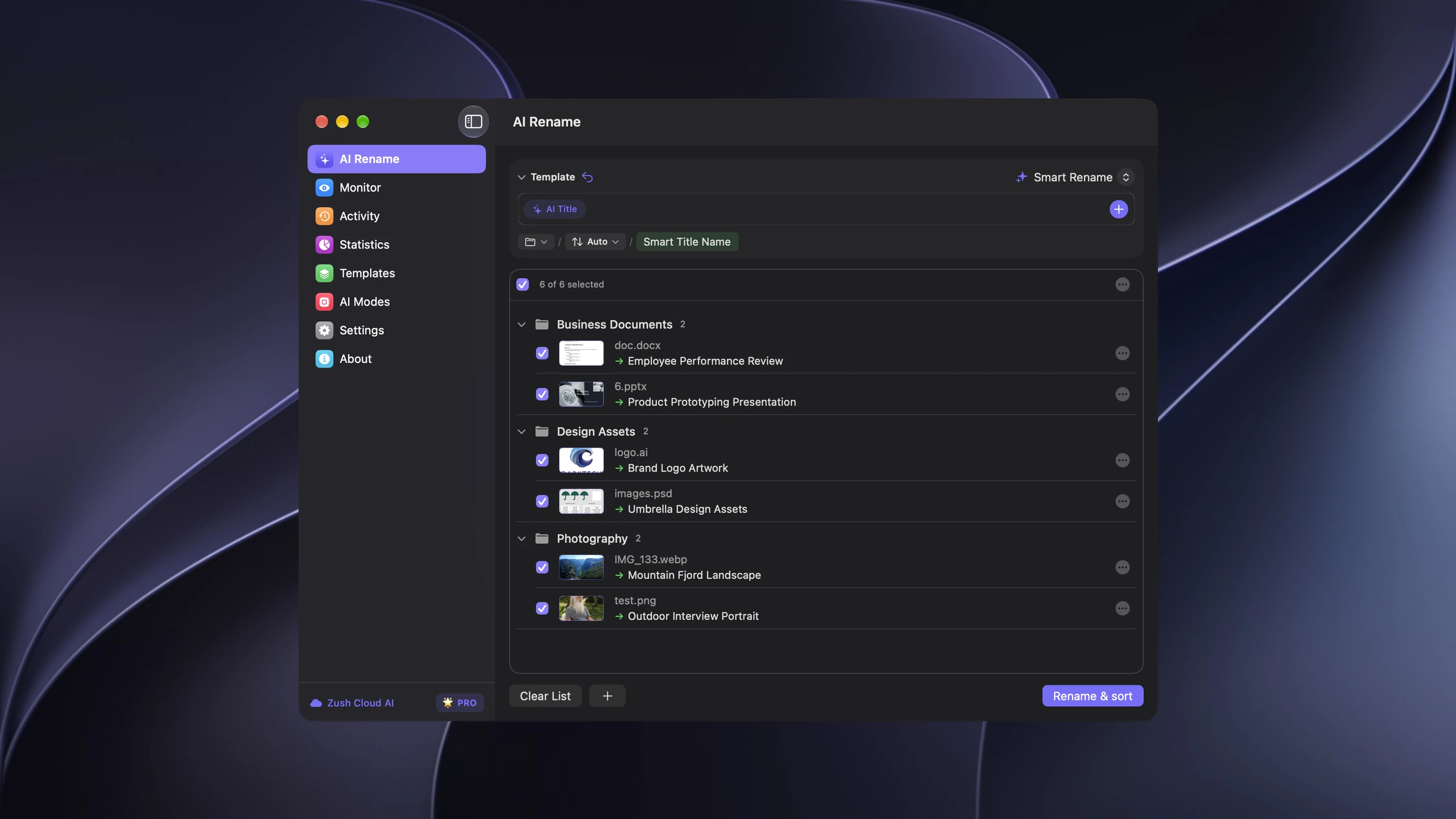Open AI Modes in the sidebar

pyautogui.click(x=396, y=301)
